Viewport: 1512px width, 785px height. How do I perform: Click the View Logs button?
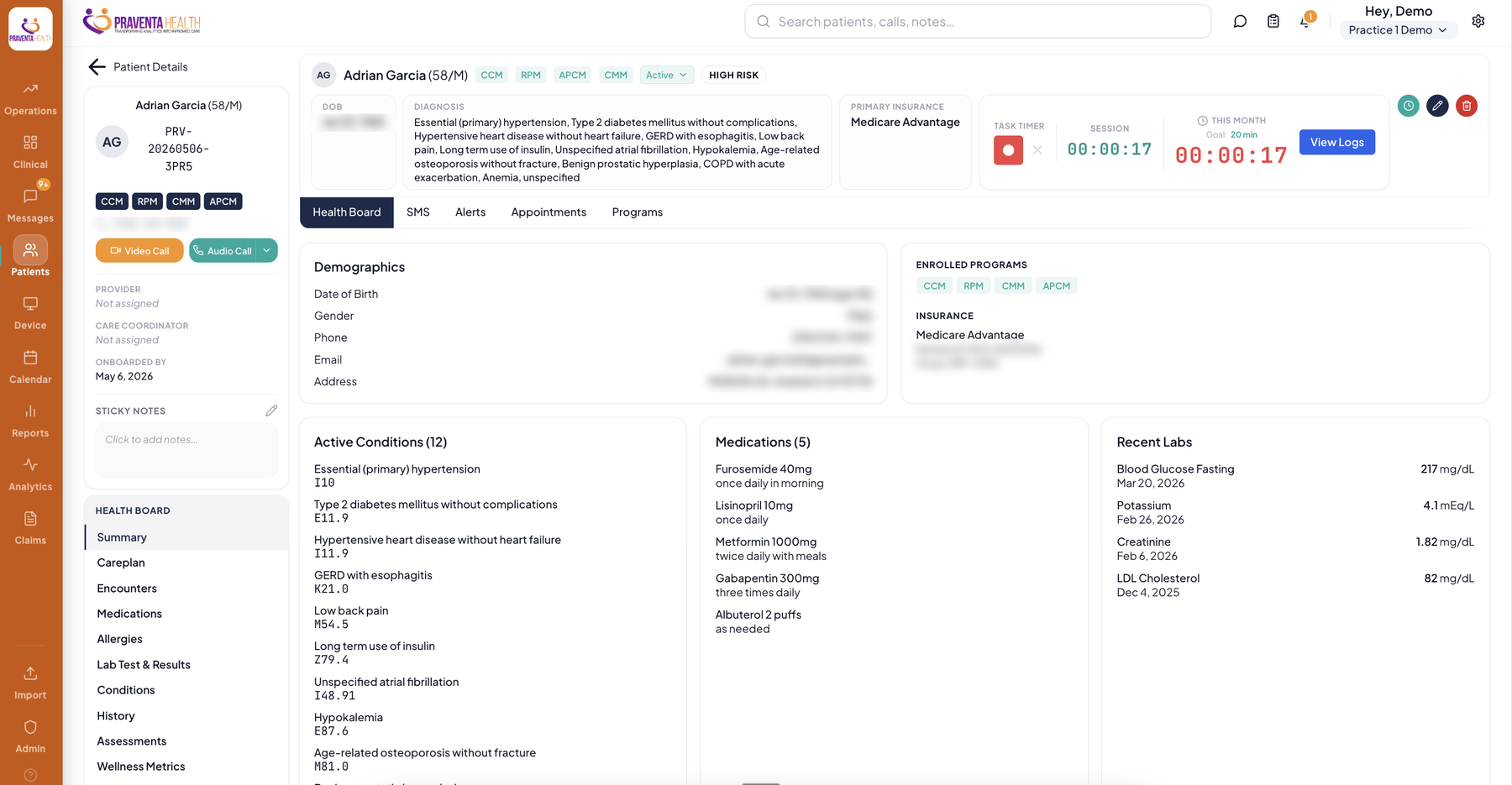click(x=1337, y=142)
